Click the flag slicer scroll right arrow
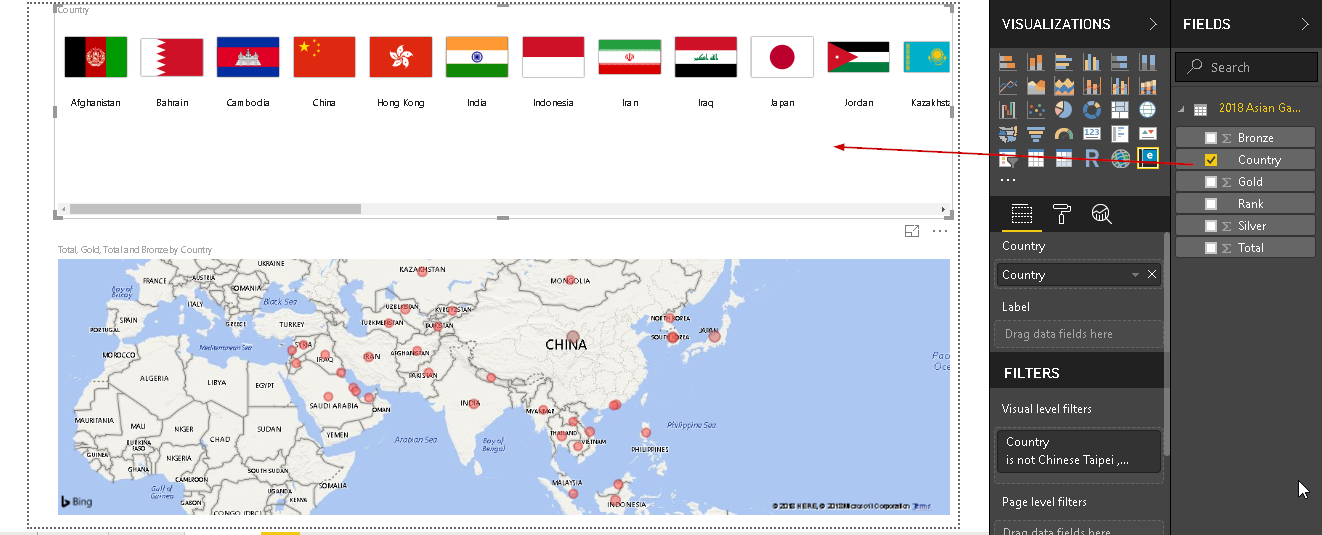The image size is (1322, 535). 944,210
